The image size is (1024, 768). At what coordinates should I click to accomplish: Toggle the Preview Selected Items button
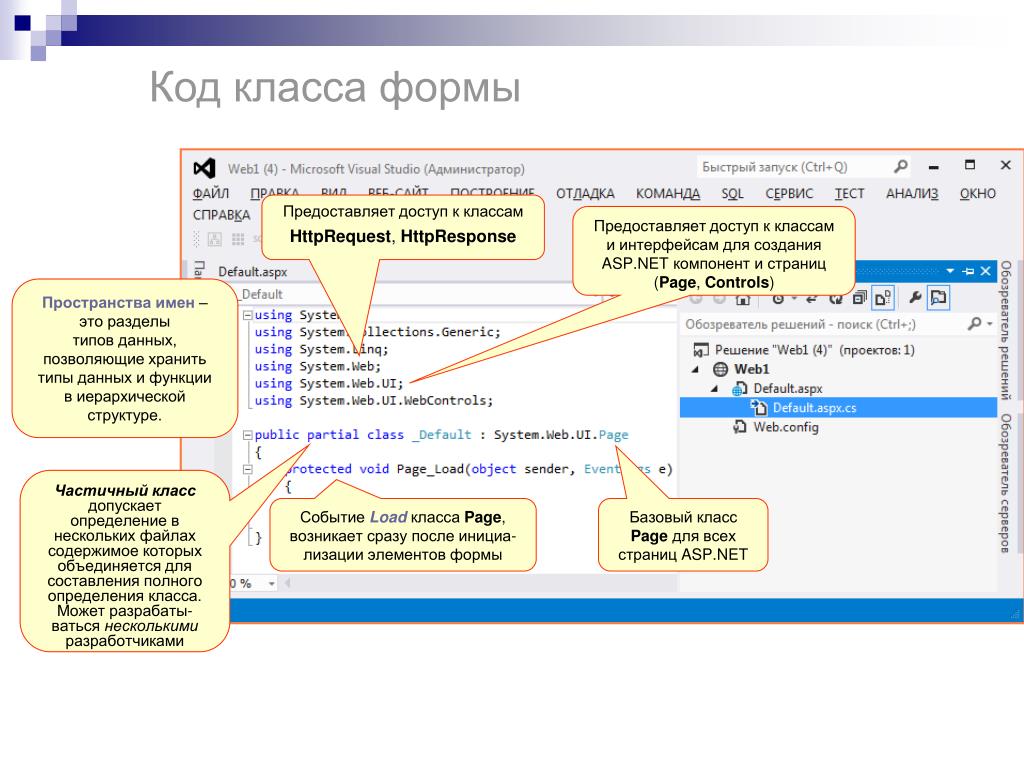[938, 298]
